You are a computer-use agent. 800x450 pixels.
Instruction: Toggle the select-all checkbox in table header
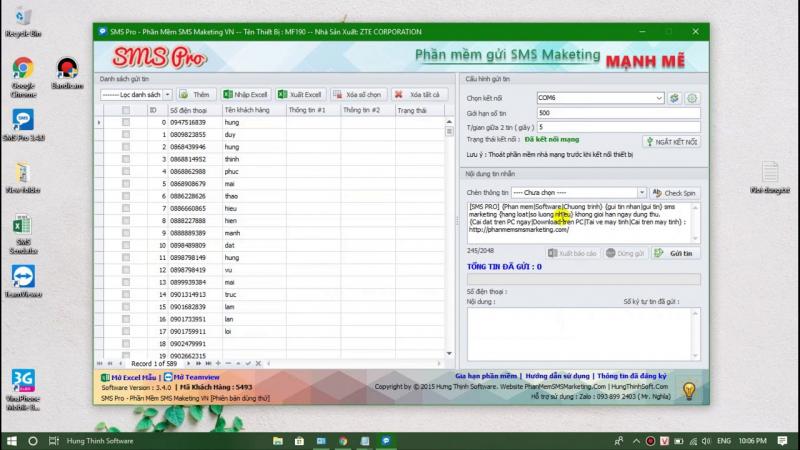126,110
